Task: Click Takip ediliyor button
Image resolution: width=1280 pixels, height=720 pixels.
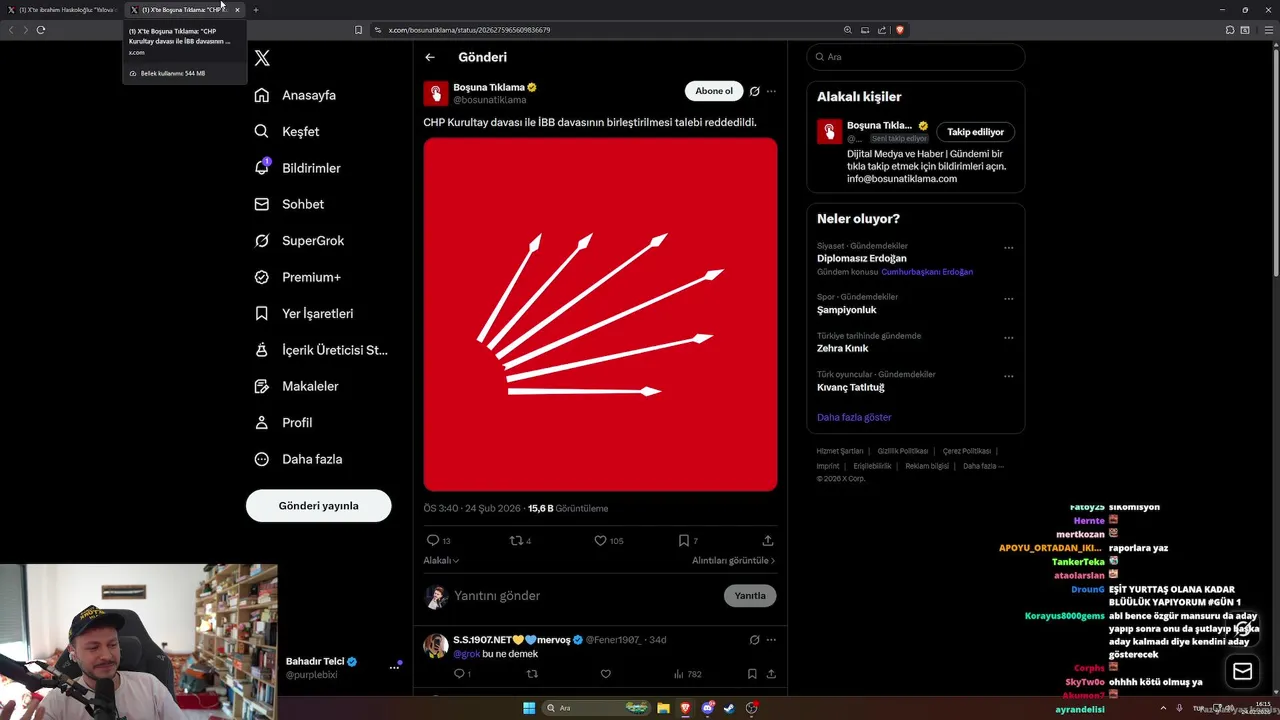Action: (x=975, y=132)
